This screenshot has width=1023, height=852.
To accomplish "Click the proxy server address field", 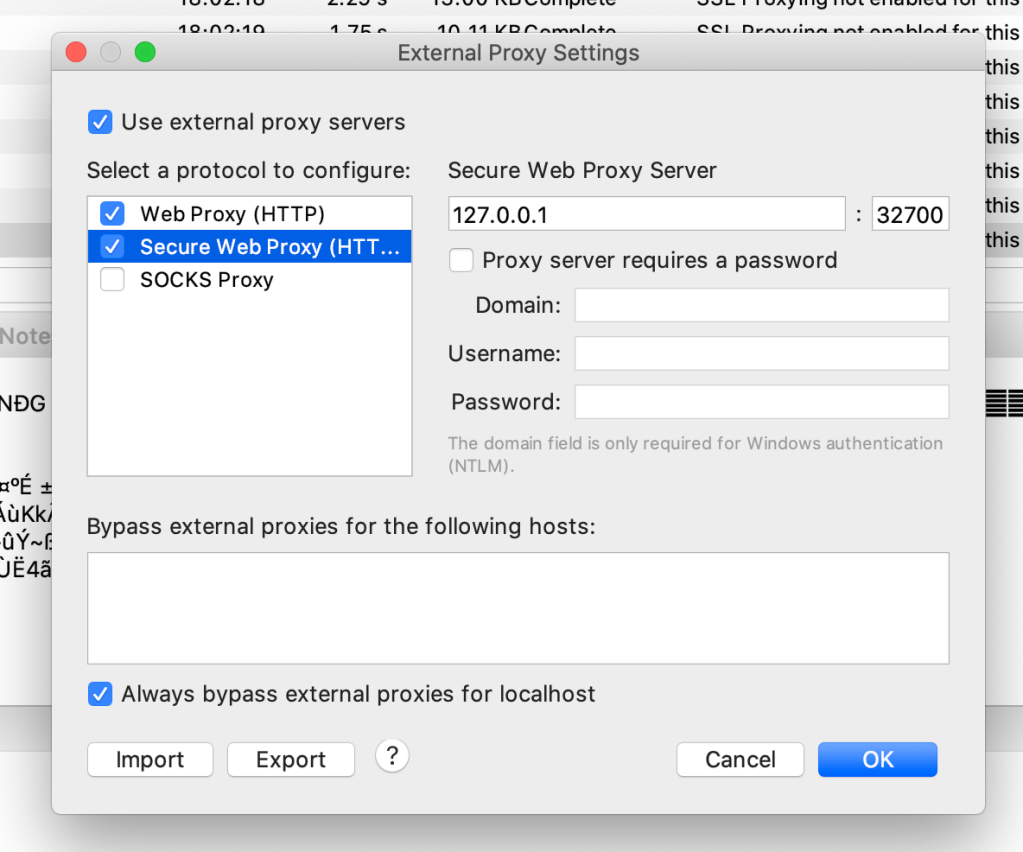I will 646,214.
